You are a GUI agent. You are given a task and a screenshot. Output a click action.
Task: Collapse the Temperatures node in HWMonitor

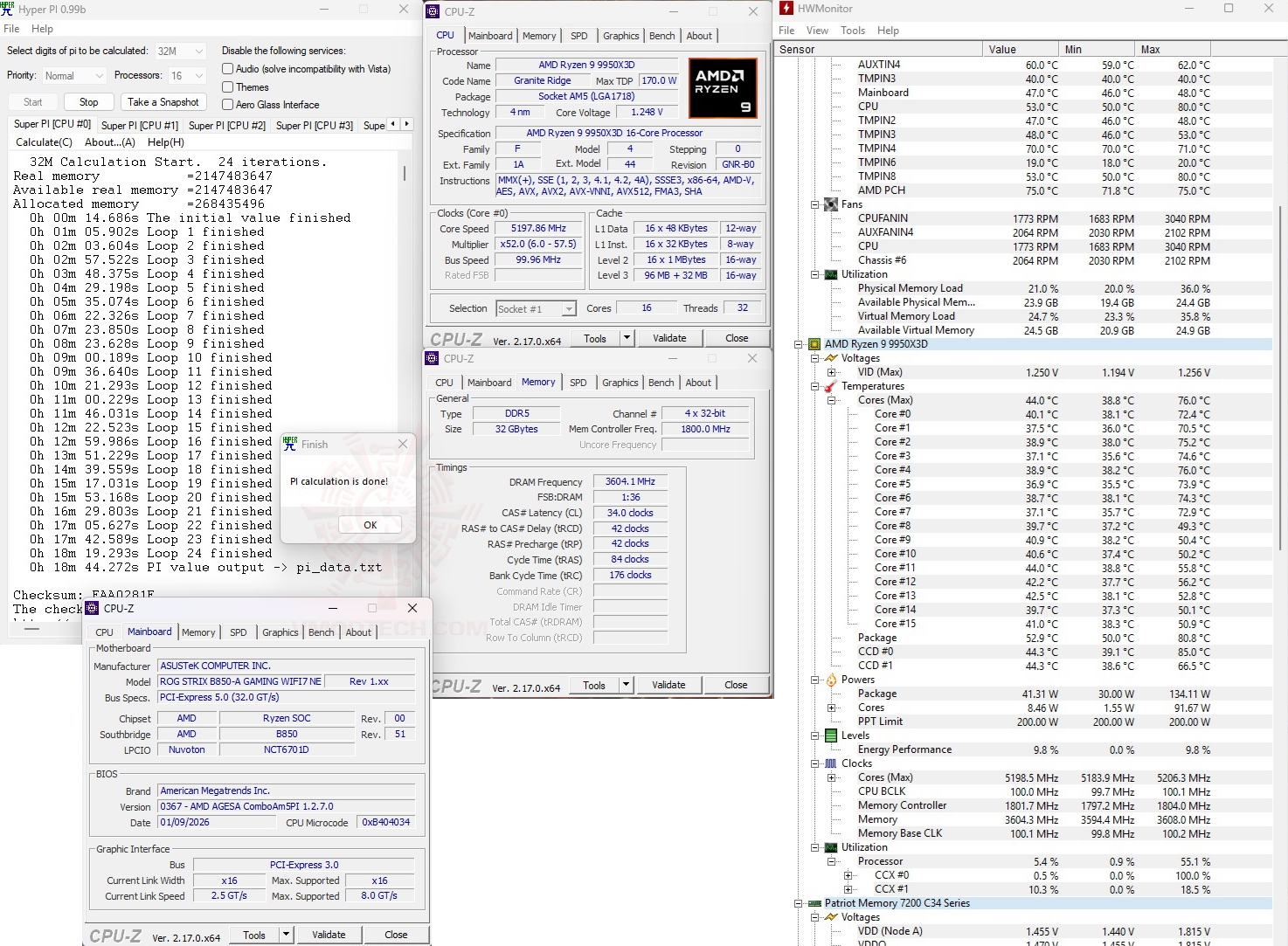814,386
